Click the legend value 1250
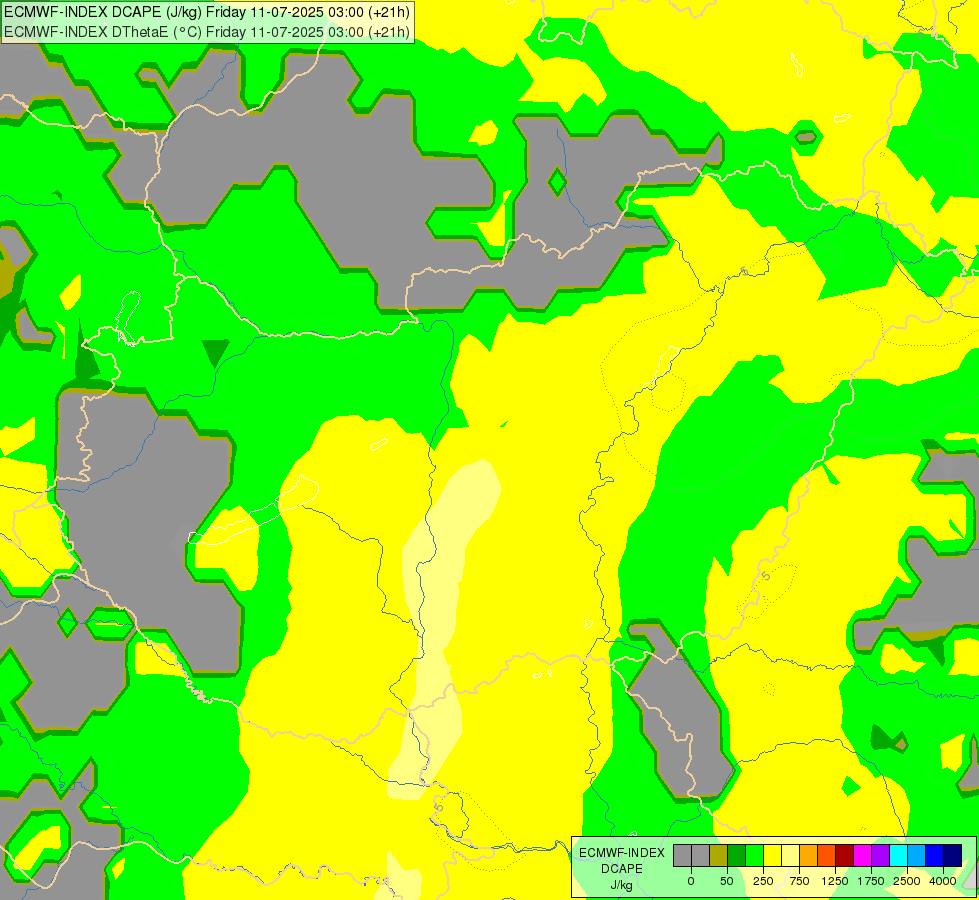This screenshot has height=900, width=979. [835, 881]
